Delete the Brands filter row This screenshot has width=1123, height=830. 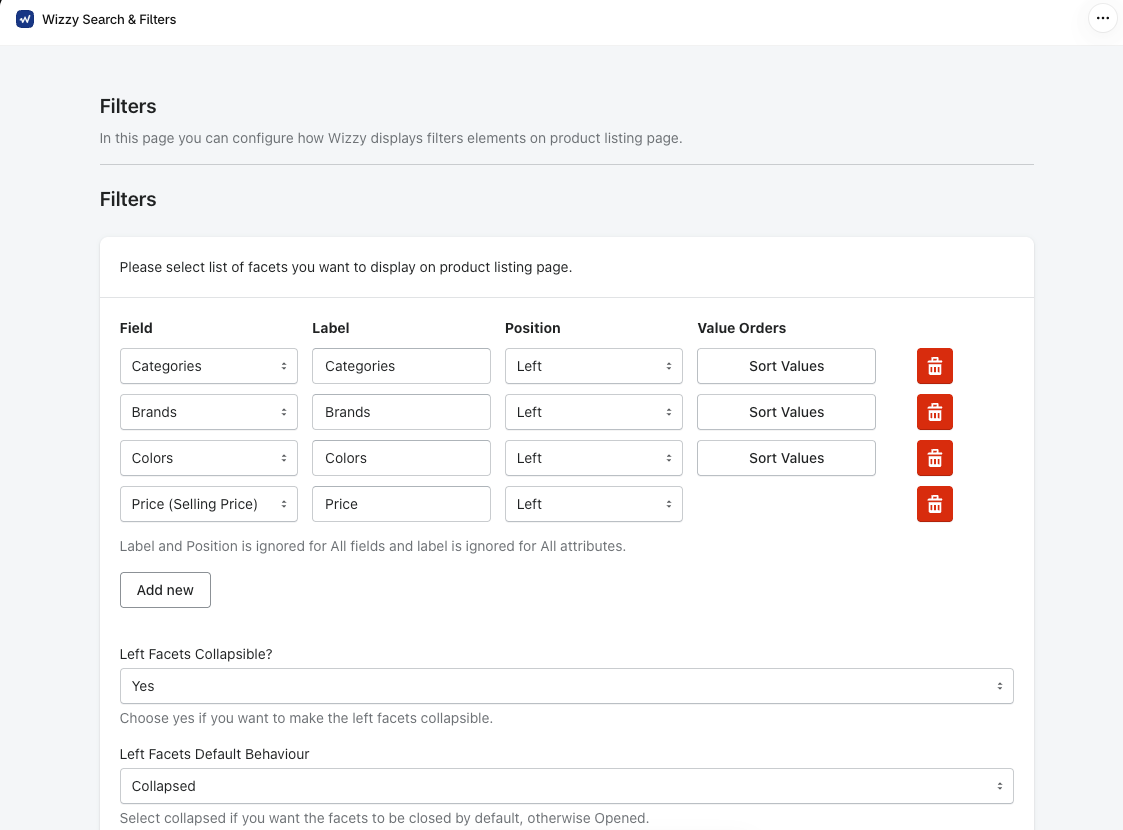pos(935,412)
